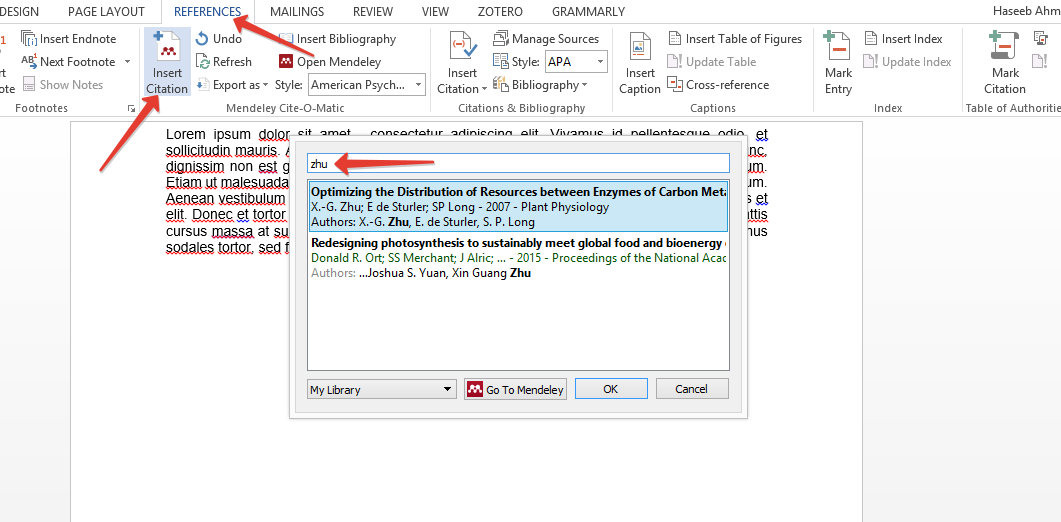Click the Go To Mendeley button
The image size is (1061, 522).
[516, 389]
